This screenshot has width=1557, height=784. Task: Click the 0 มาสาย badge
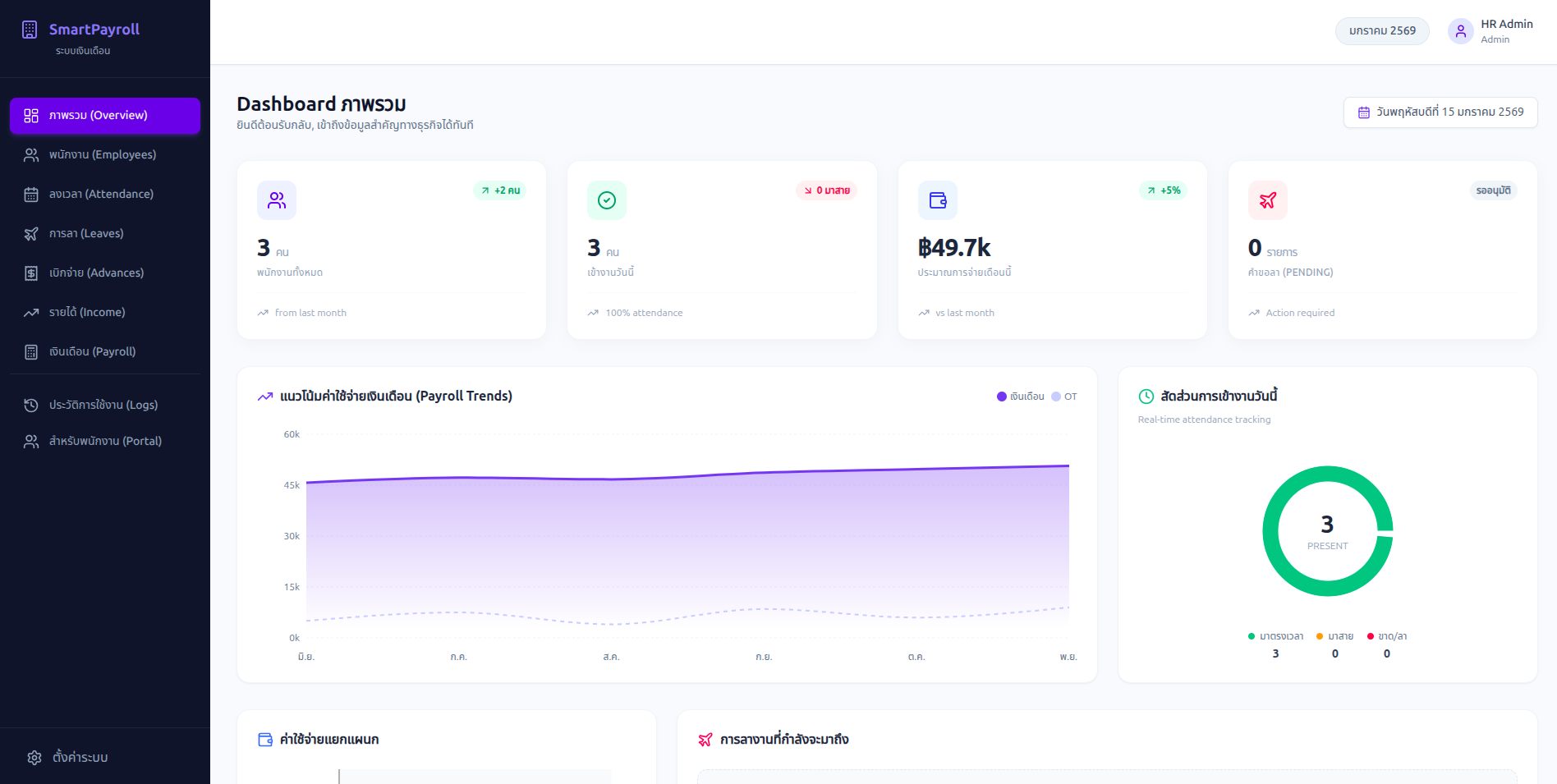[x=826, y=190]
